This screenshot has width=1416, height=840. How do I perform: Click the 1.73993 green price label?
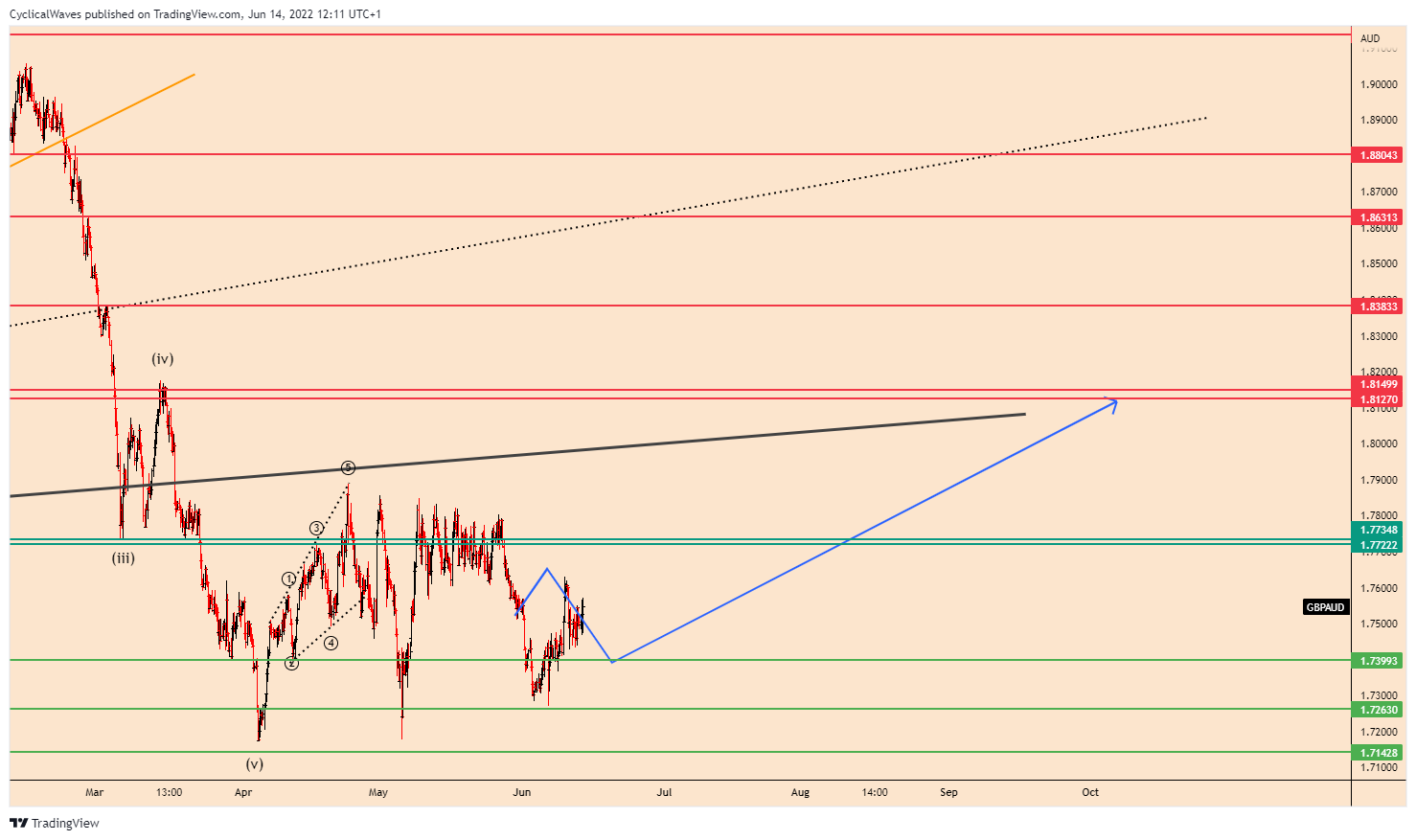(1377, 661)
